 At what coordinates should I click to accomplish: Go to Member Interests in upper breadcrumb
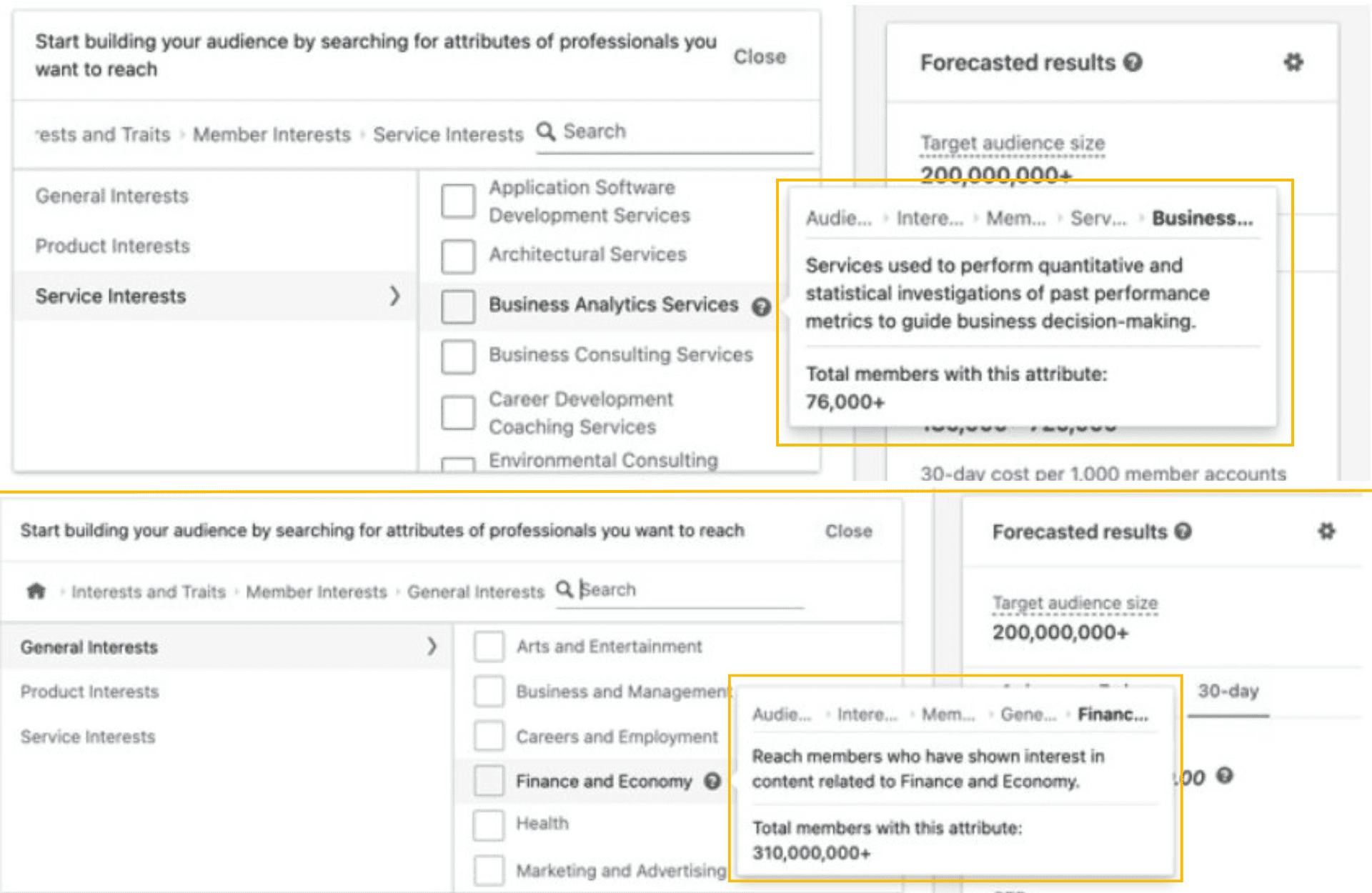[272, 134]
